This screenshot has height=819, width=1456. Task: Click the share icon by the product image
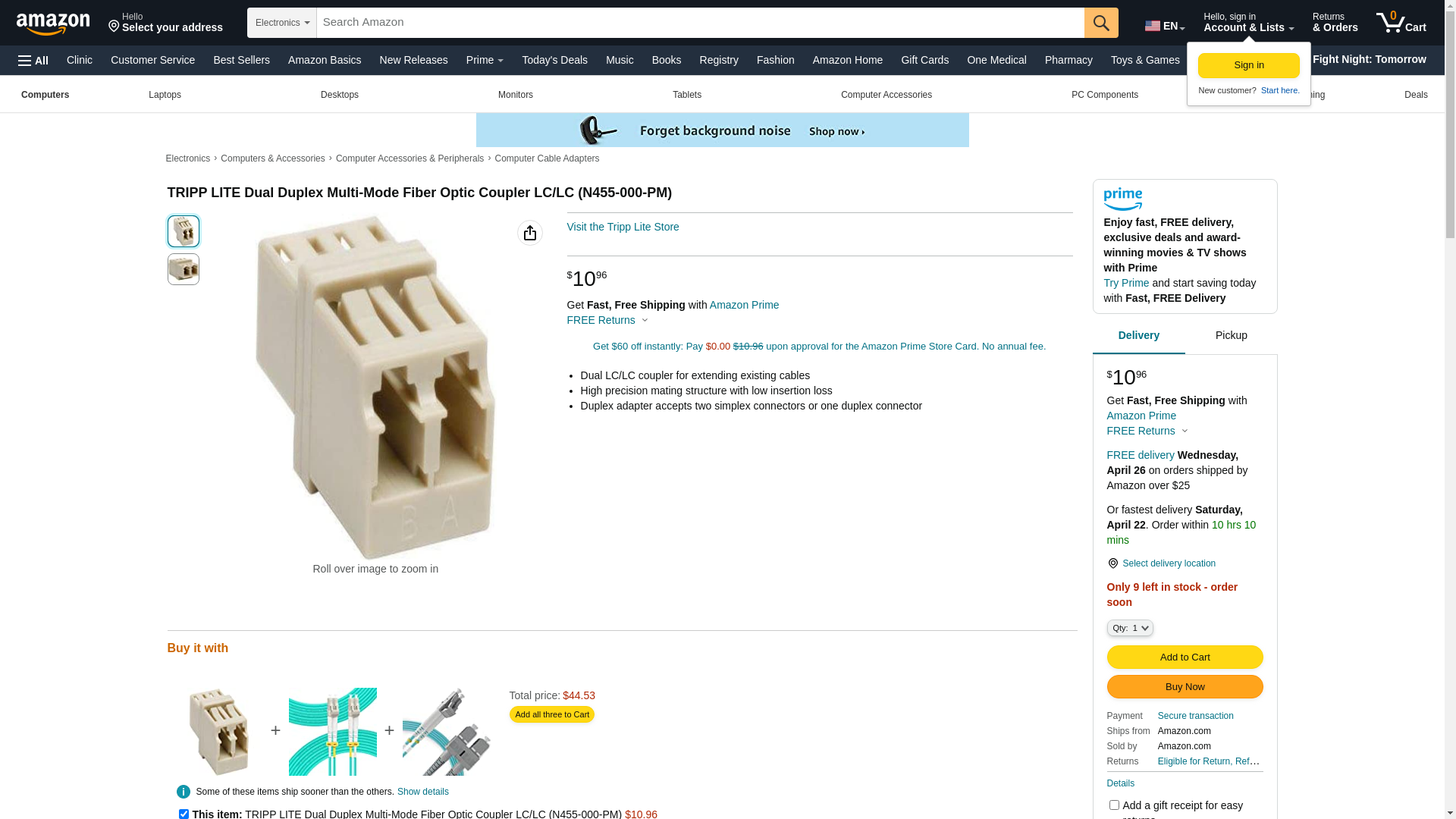point(530,233)
